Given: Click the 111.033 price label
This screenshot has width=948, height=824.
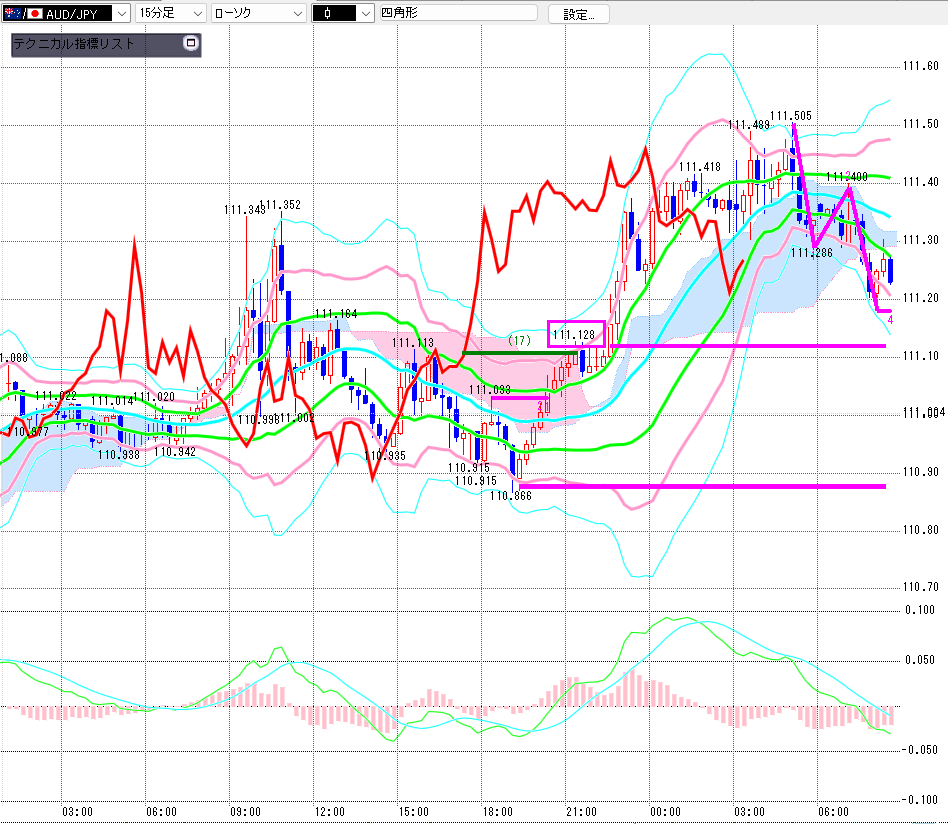Looking at the screenshot, I should (490, 390).
